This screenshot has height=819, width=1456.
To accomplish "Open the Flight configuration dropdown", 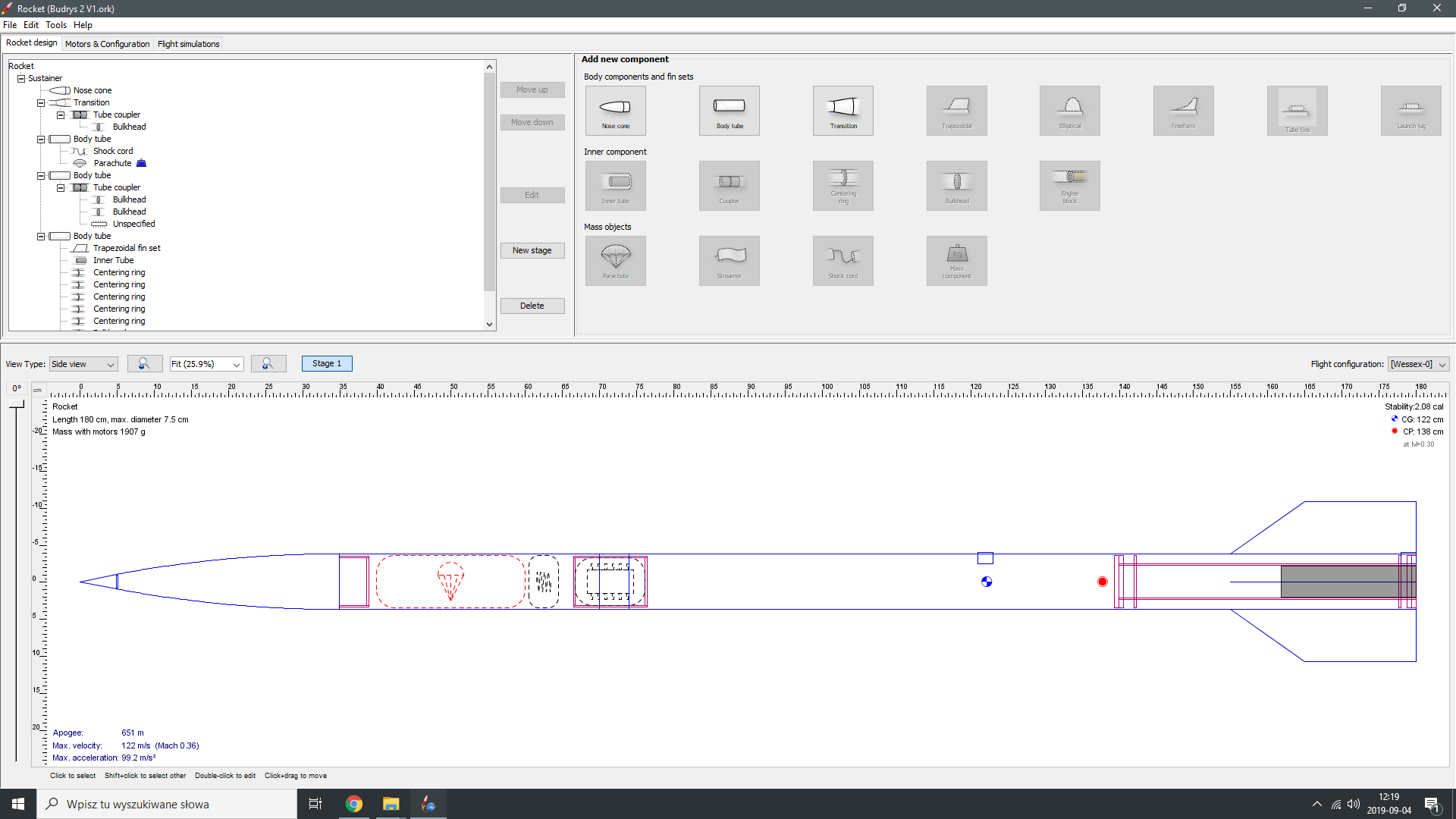I will pyautogui.click(x=1418, y=364).
